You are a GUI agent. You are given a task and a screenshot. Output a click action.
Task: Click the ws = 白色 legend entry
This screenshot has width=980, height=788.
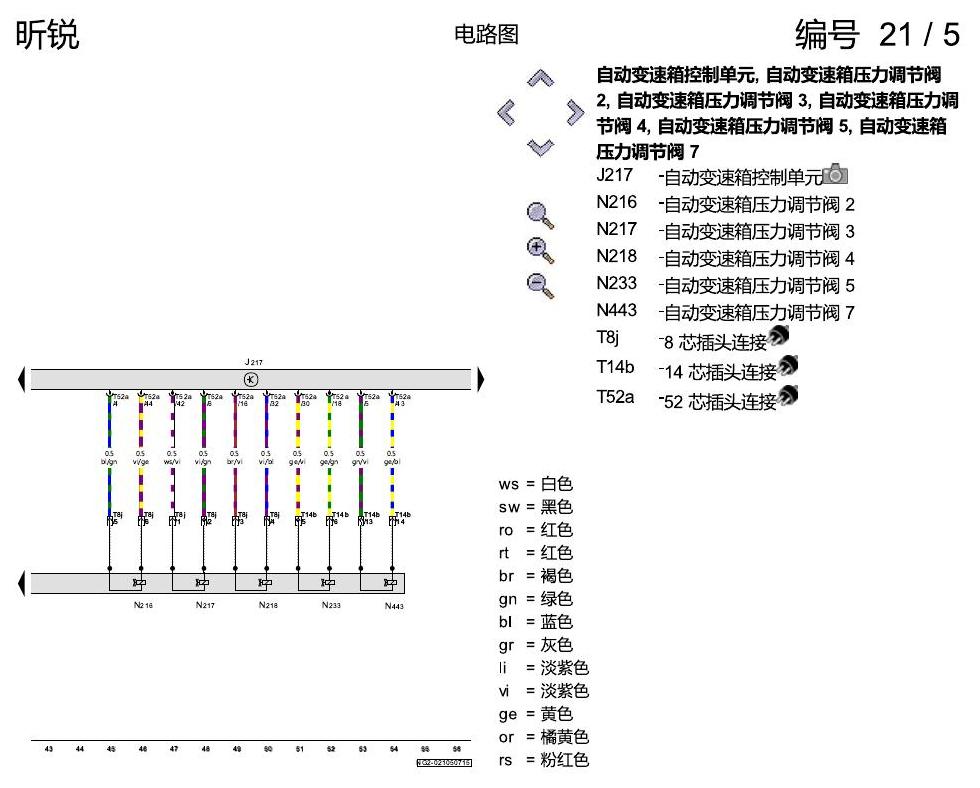point(536,484)
